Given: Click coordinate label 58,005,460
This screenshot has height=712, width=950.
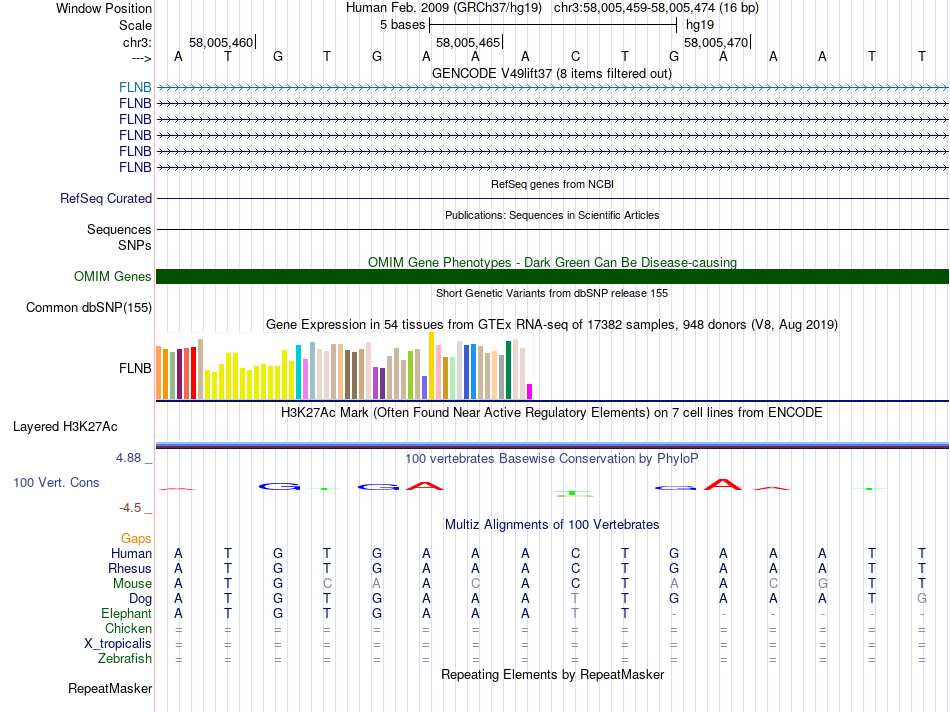Looking at the screenshot, I should (x=221, y=42).
